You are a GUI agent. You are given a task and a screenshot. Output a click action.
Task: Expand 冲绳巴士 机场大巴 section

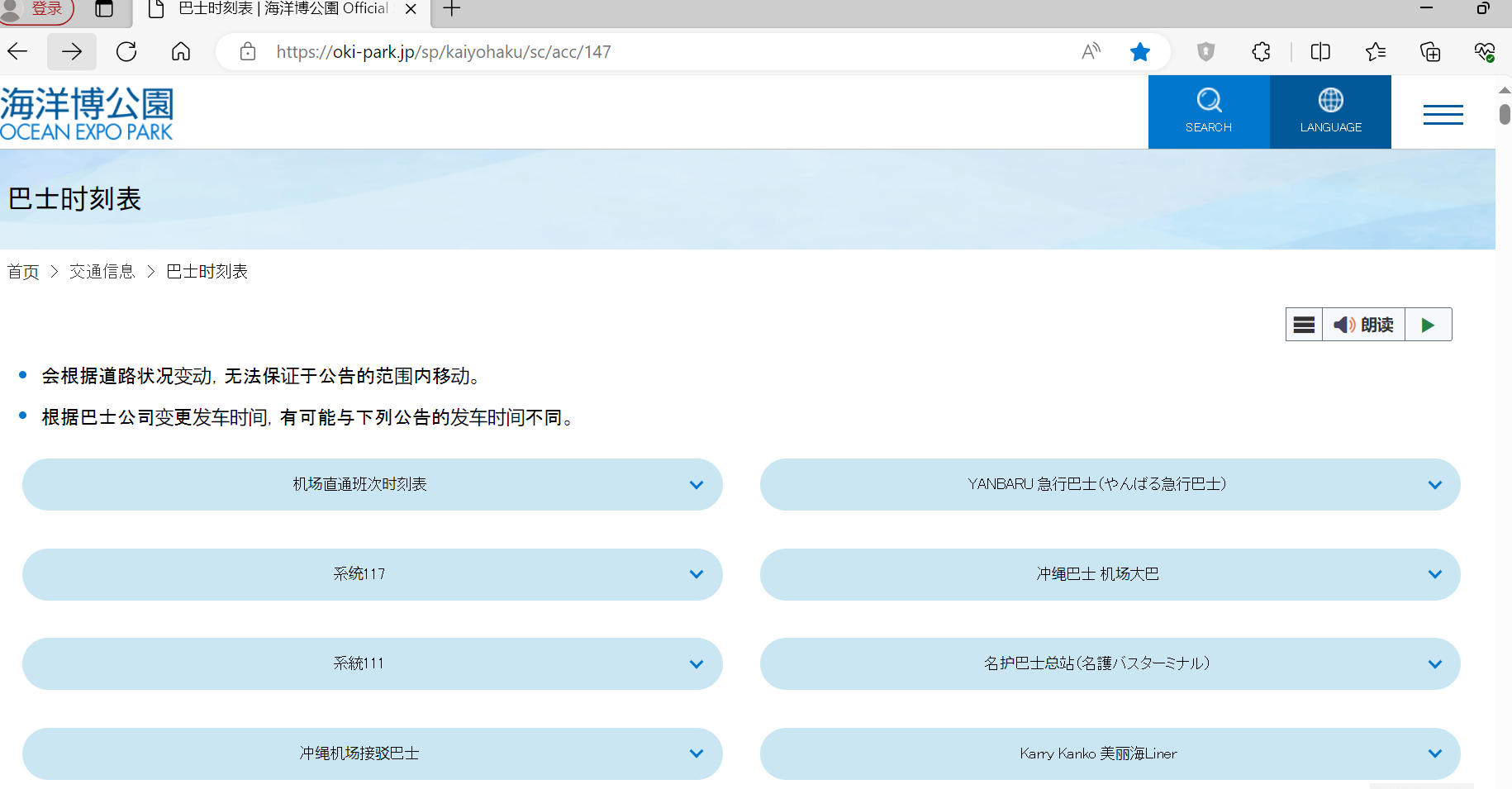[1110, 574]
